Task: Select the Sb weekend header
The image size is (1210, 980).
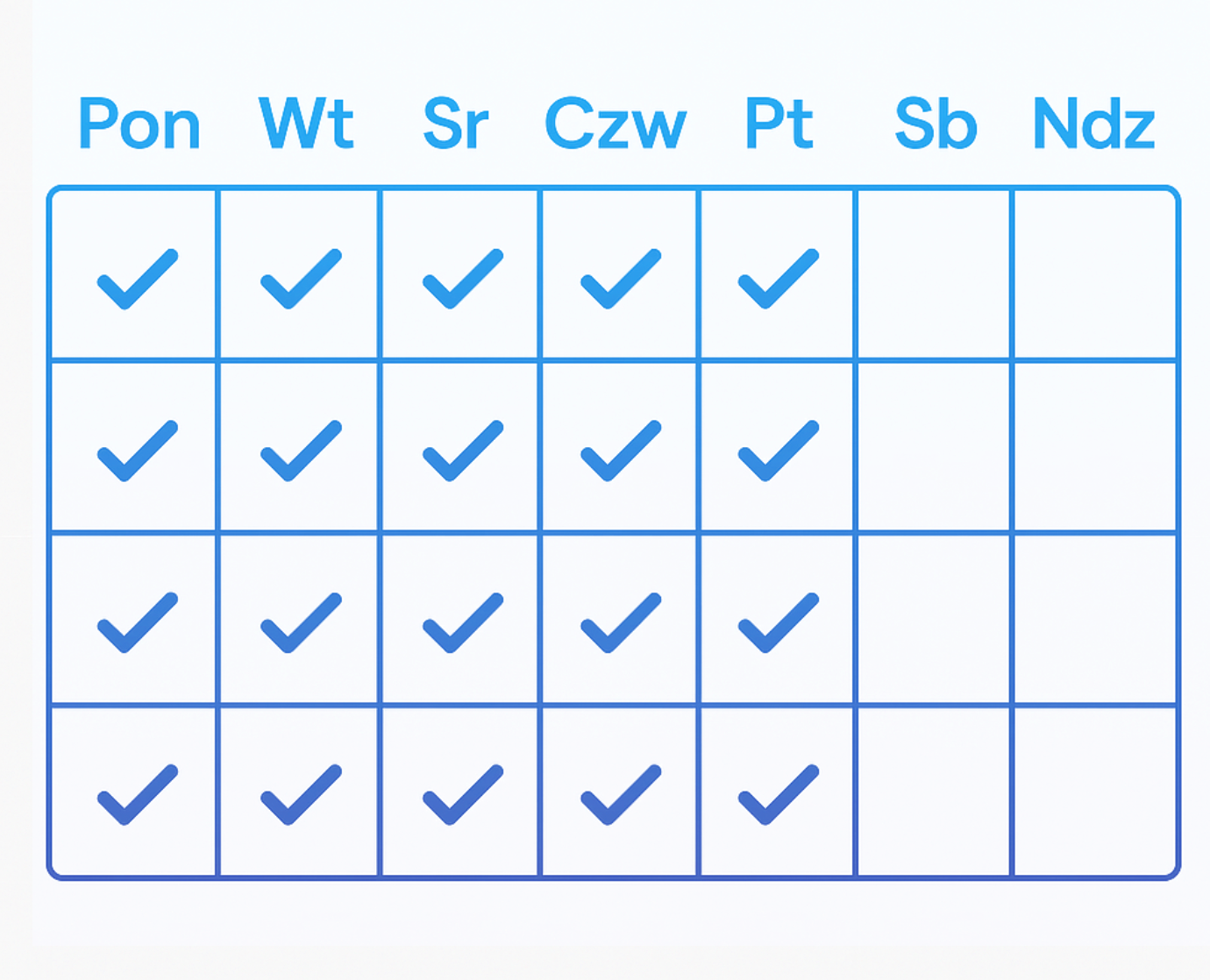Action: (936, 124)
